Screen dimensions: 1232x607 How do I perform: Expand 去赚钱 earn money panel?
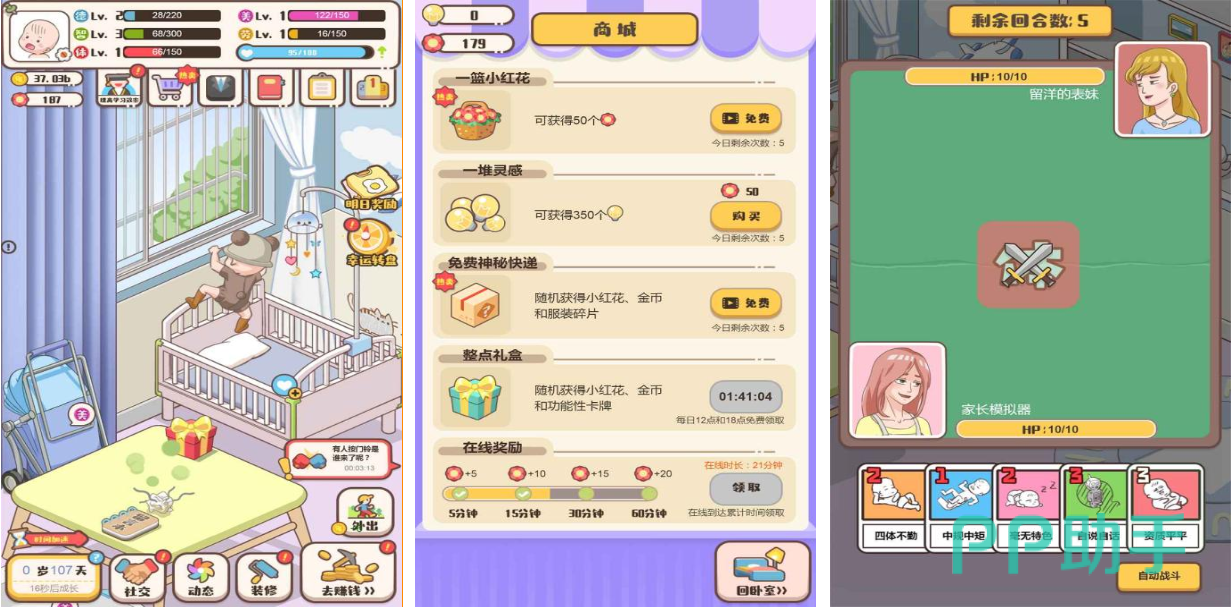[348, 573]
